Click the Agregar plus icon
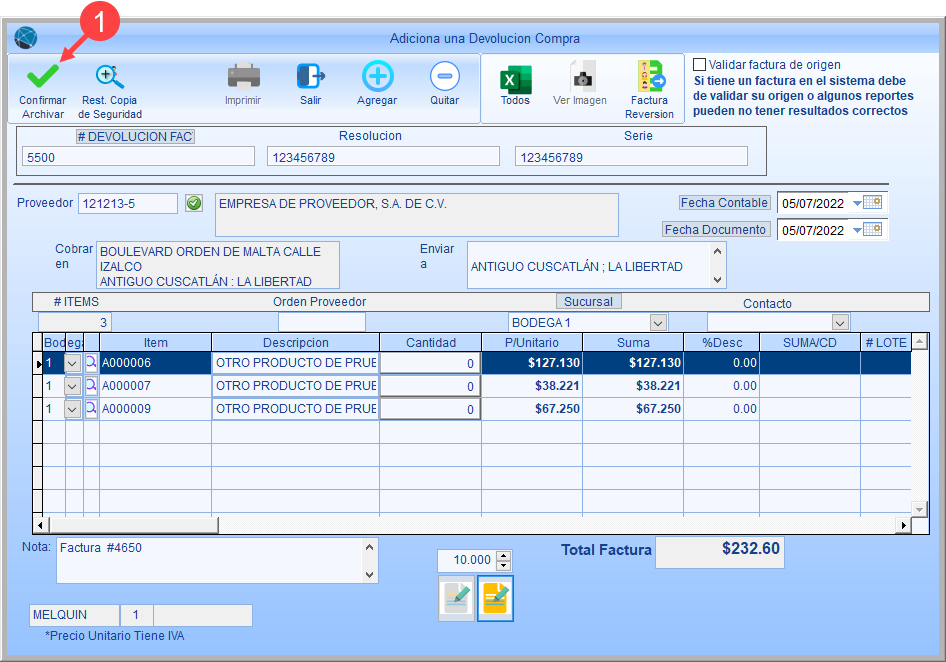946x662 pixels. [x=378, y=77]
